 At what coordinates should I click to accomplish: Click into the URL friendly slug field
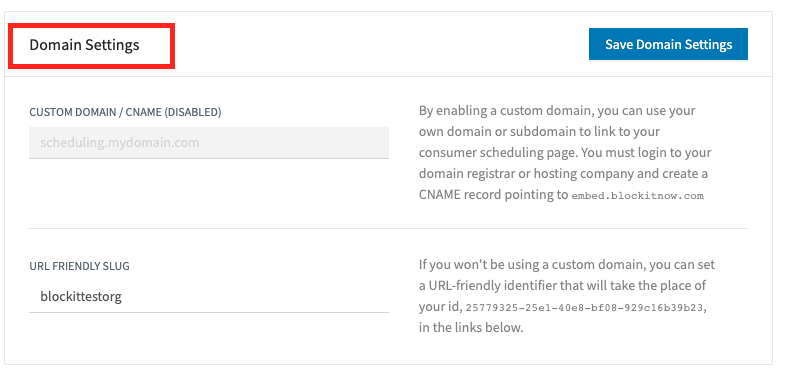209,297
